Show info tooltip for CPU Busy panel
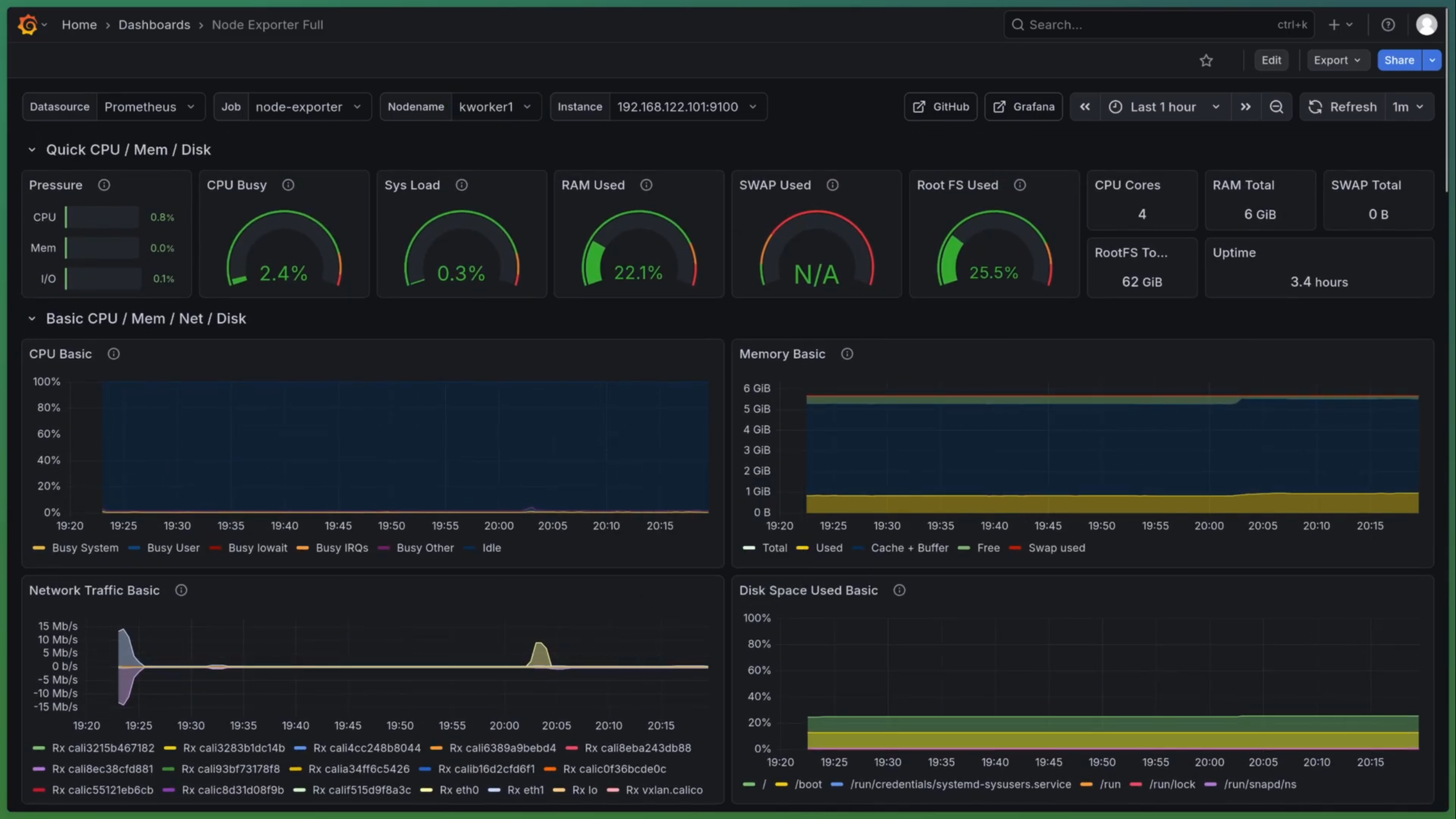Viewport: 1456px width, 819px height. [x=288, y=185]
